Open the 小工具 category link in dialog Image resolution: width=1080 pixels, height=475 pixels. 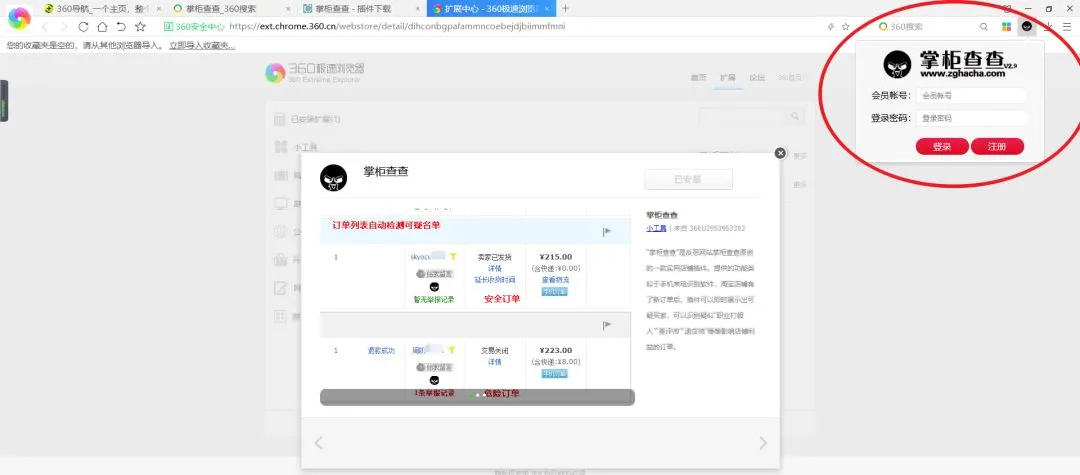point(656,228)
